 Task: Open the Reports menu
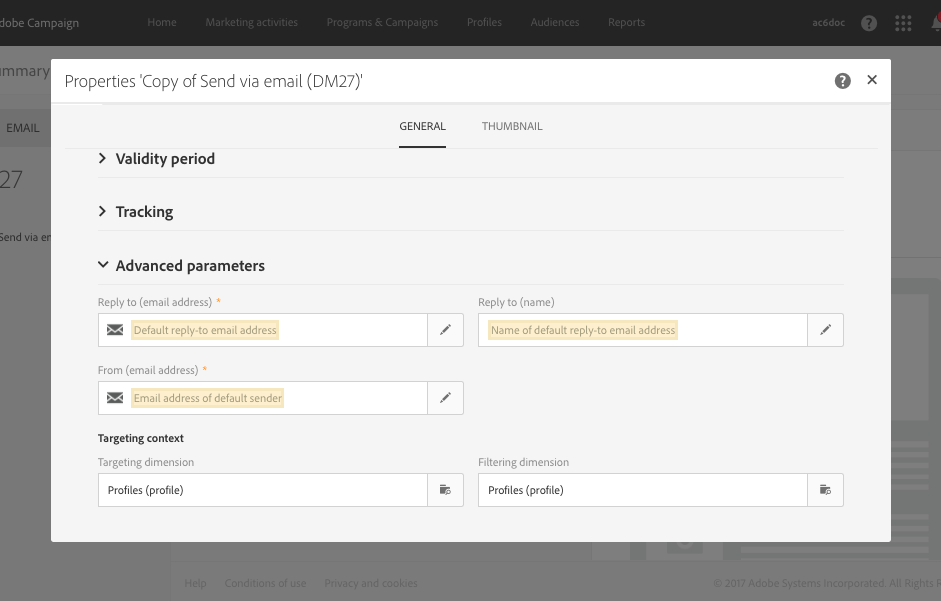pos(626,23)
